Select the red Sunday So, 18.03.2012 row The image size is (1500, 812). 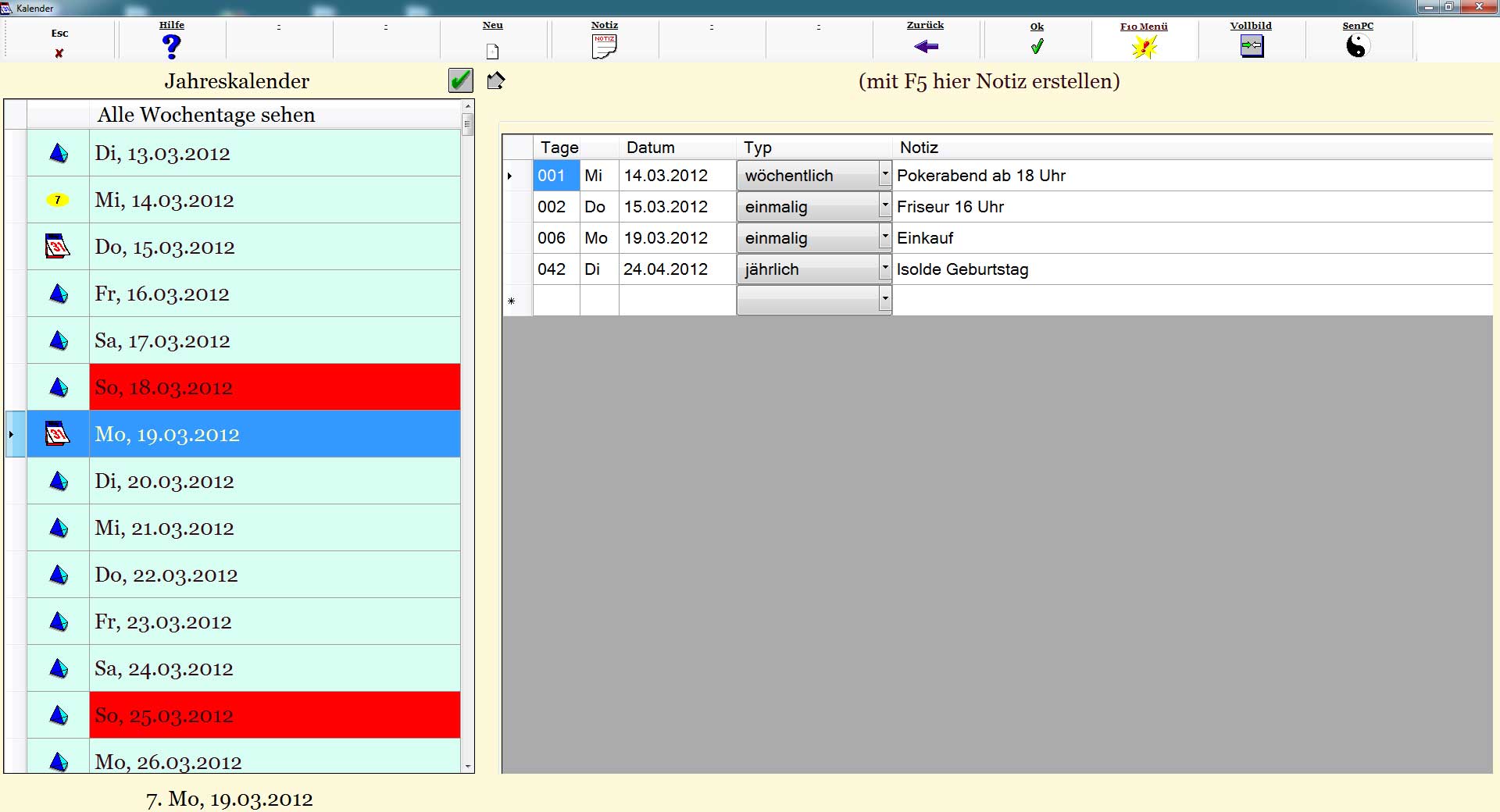click(x=273, y=387)
